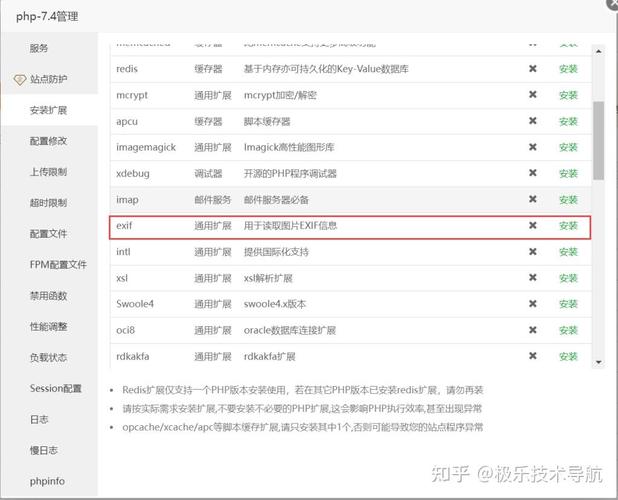Viewport: 618px width, 500px height.
Task: Click the 邮件服务 type cell for imap
Action: click(x=212, y=200)
